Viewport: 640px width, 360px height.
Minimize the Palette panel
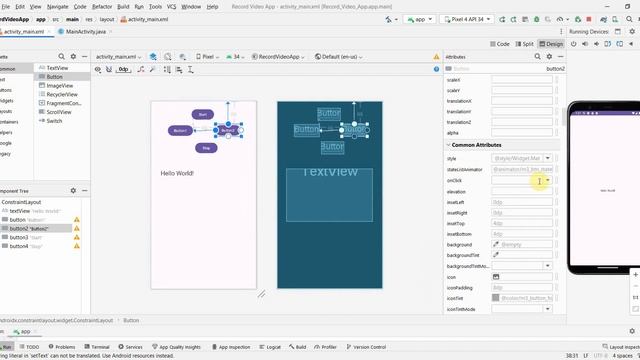coord(84,56)
